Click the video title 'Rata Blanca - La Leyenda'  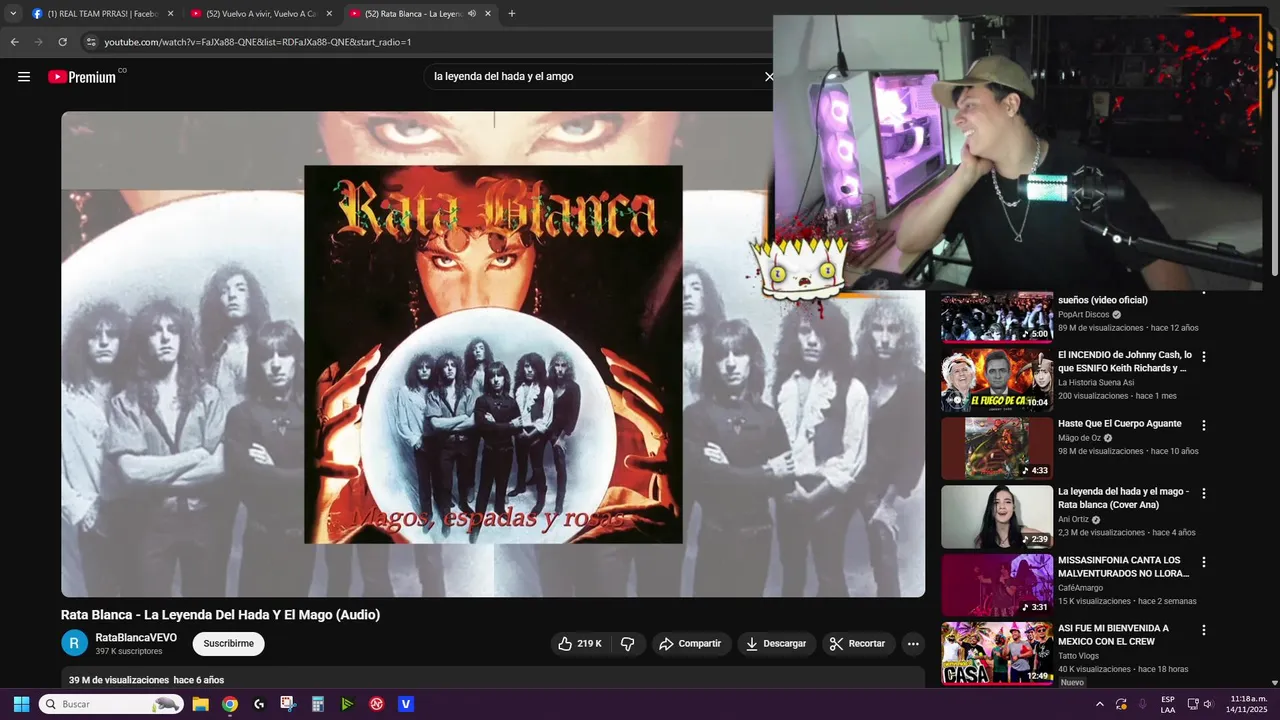pyautogui.click(x=221, y=615)
